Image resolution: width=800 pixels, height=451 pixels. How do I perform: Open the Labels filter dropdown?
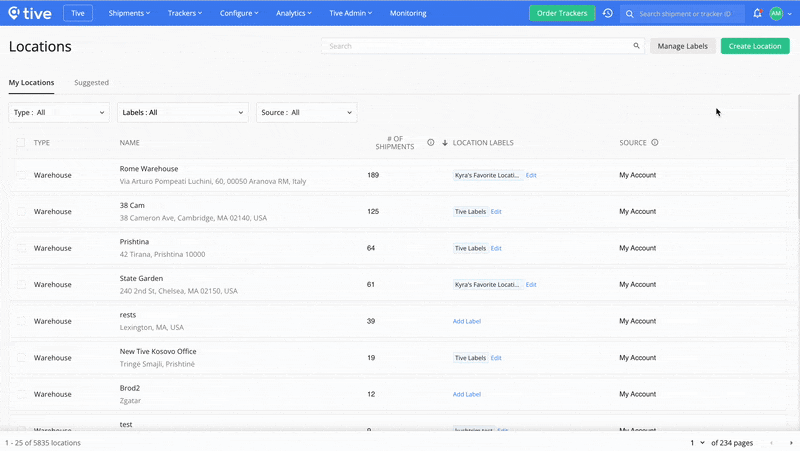[183, 112]
